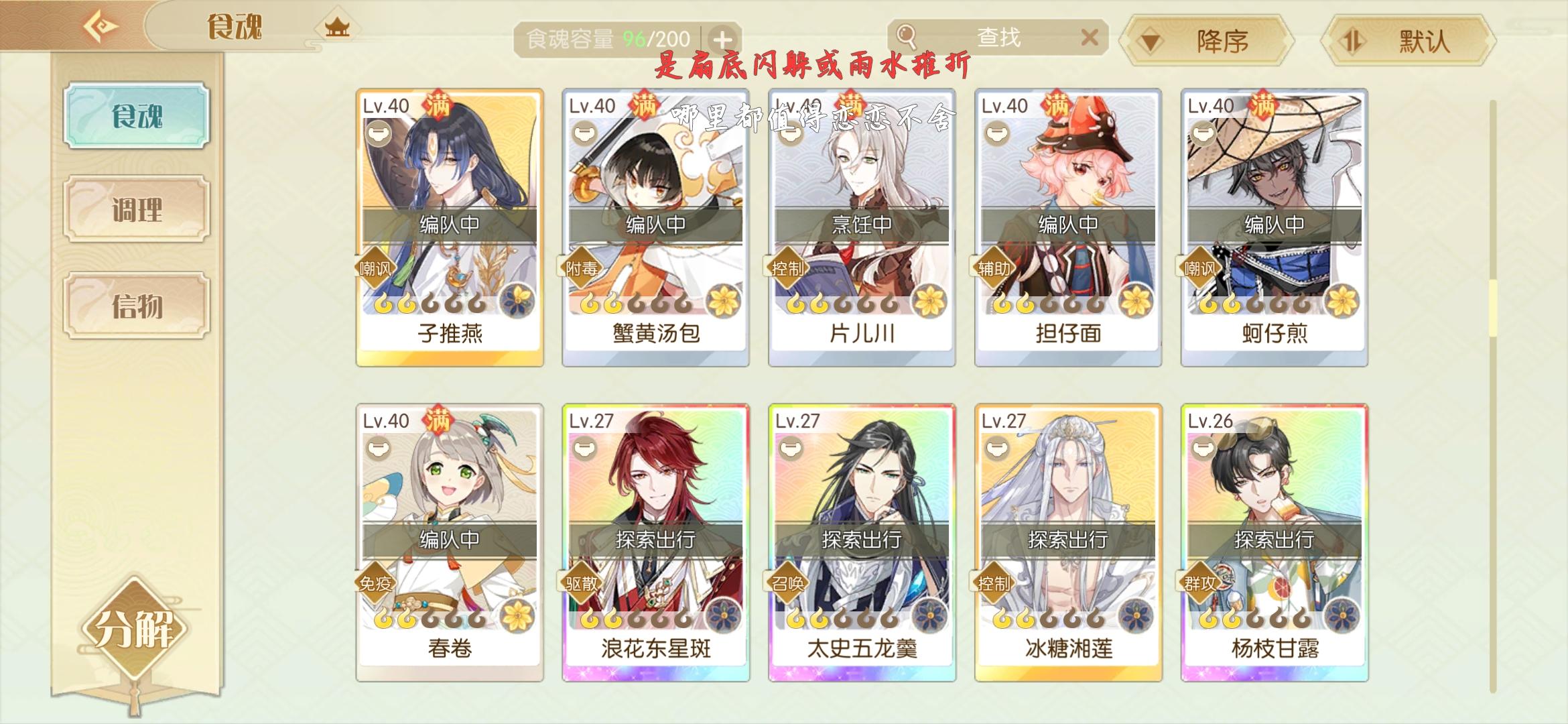Viewport: 1568px width, 724px height.
Task: Tap the back arrow icon
Action: [101, 27]
